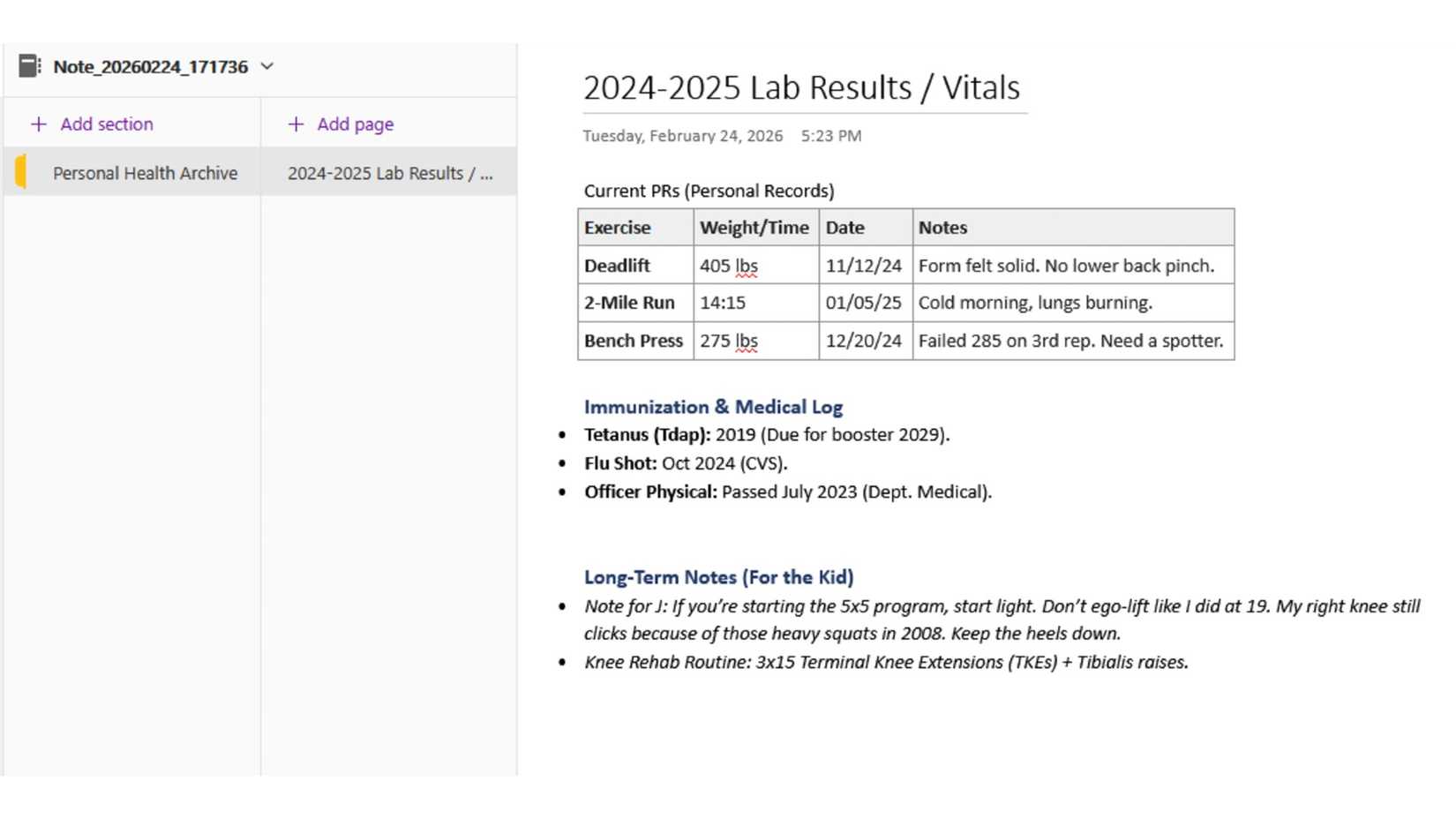Open the 2024-2025 Lab Results page
Image resolution: width=1456 pixels, height=819 pixels.
pos(389,173)
